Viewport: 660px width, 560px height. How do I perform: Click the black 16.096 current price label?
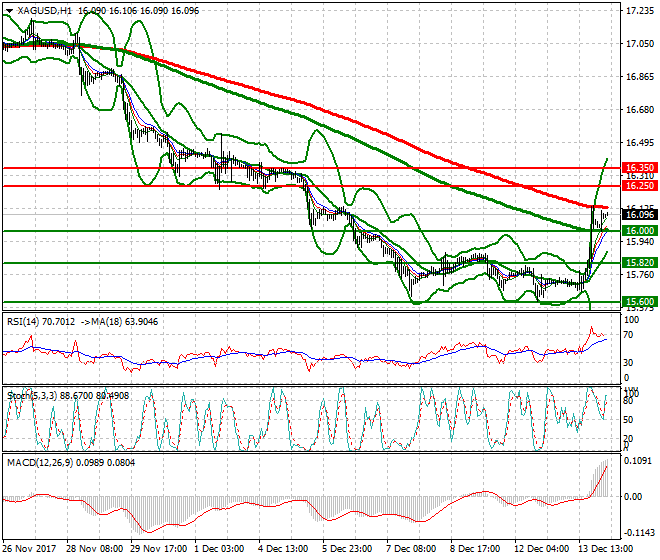[640, 215]
